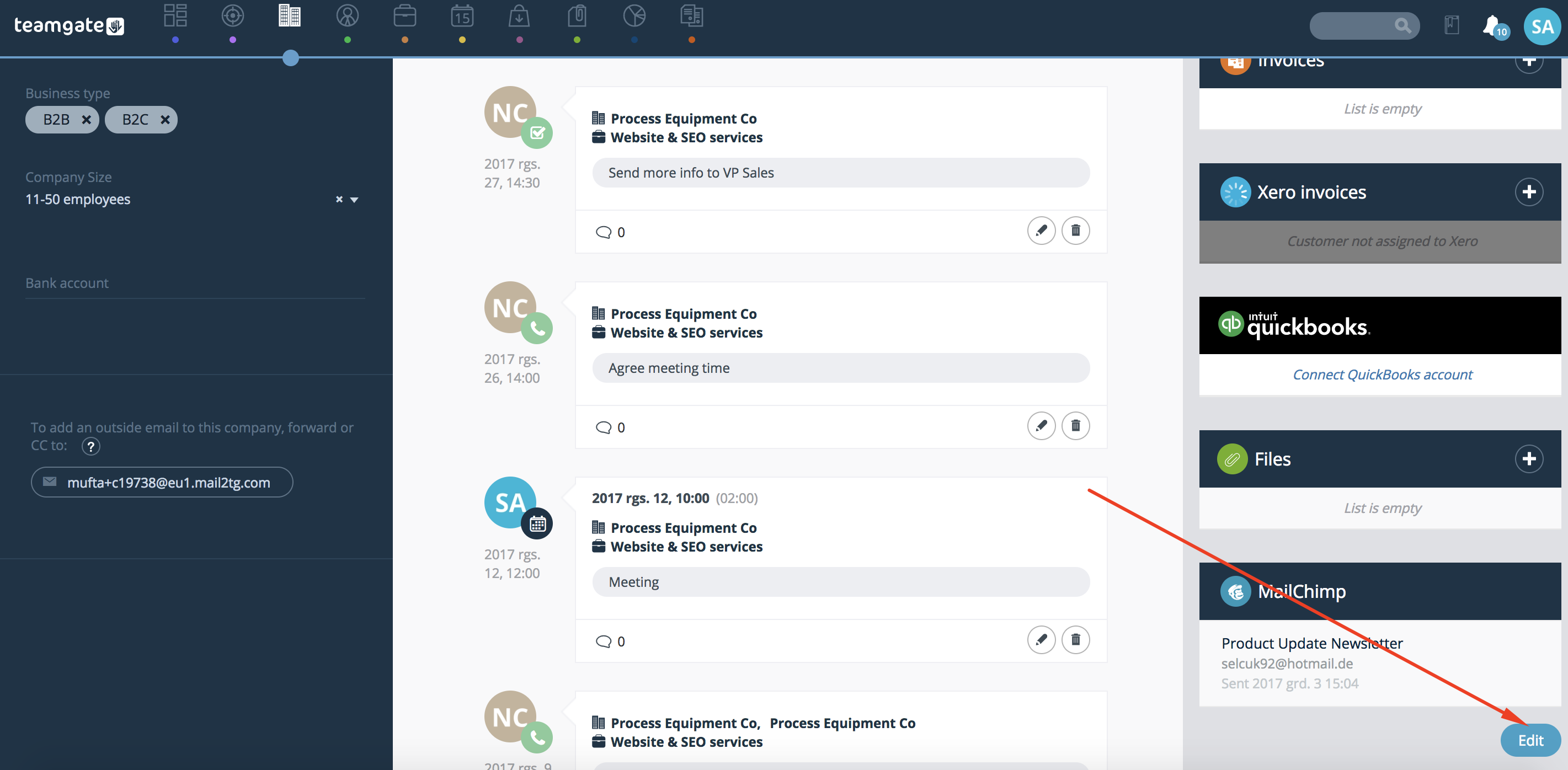Click the 'Send more info to VP Sales' description

[841, 173]
